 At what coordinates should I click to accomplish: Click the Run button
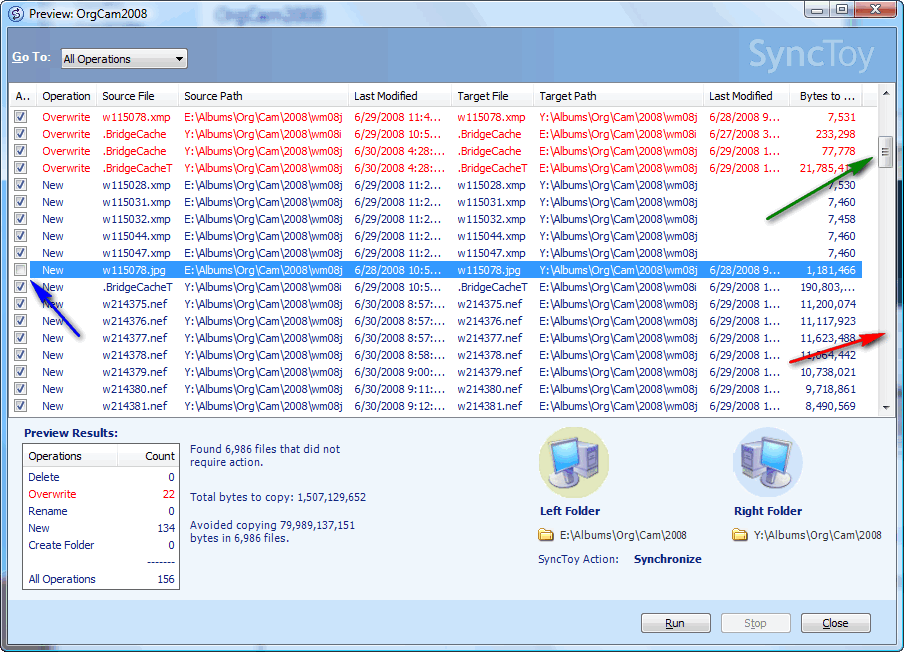675,623
